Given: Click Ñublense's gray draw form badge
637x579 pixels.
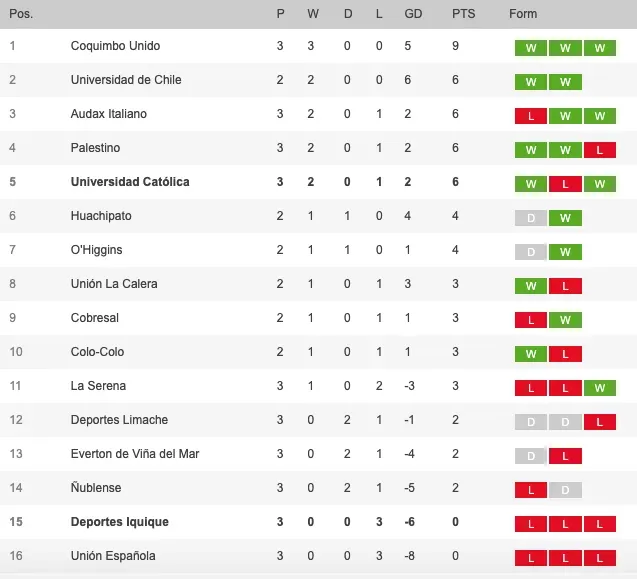Looking at the screenshot, I should pos(565,490).
